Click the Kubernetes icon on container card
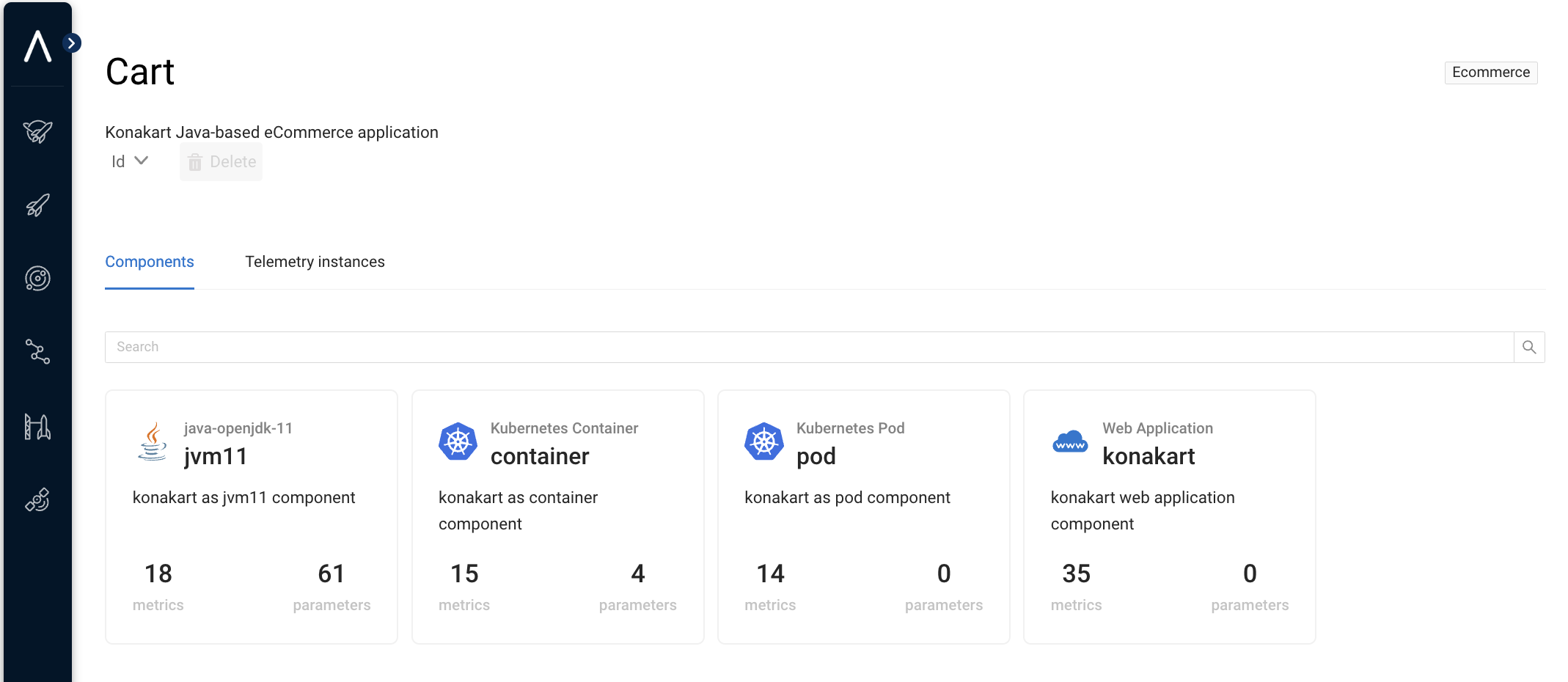 pyautogui.click(x=458, y=441)
